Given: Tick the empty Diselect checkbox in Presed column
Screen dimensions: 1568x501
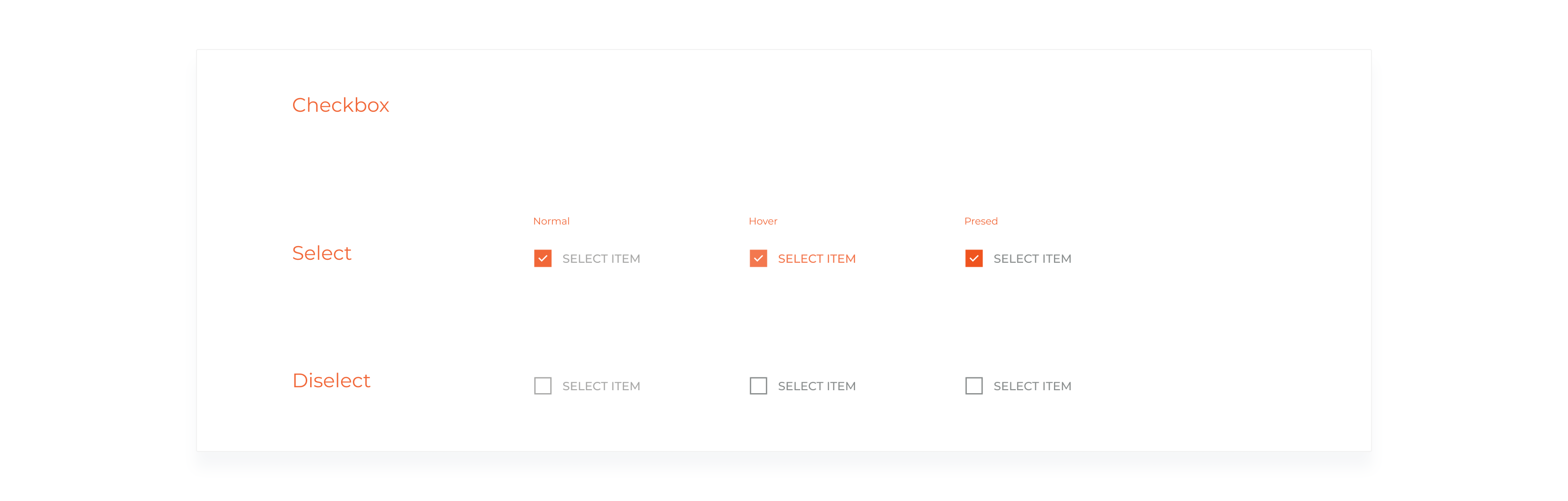Looking at the screenshot, I should (973, 386).
